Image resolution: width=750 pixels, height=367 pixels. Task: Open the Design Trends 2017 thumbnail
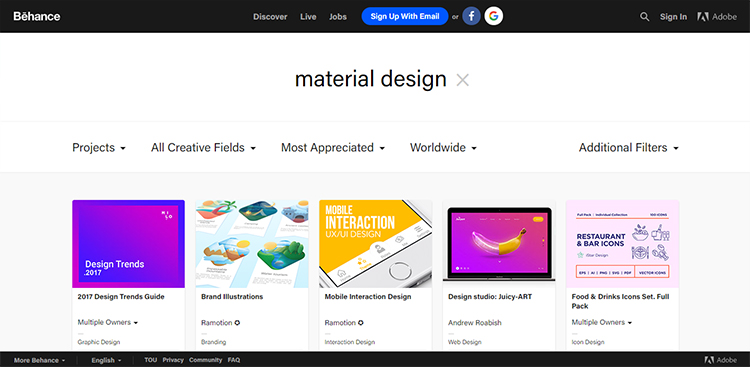tap(128, 244)
